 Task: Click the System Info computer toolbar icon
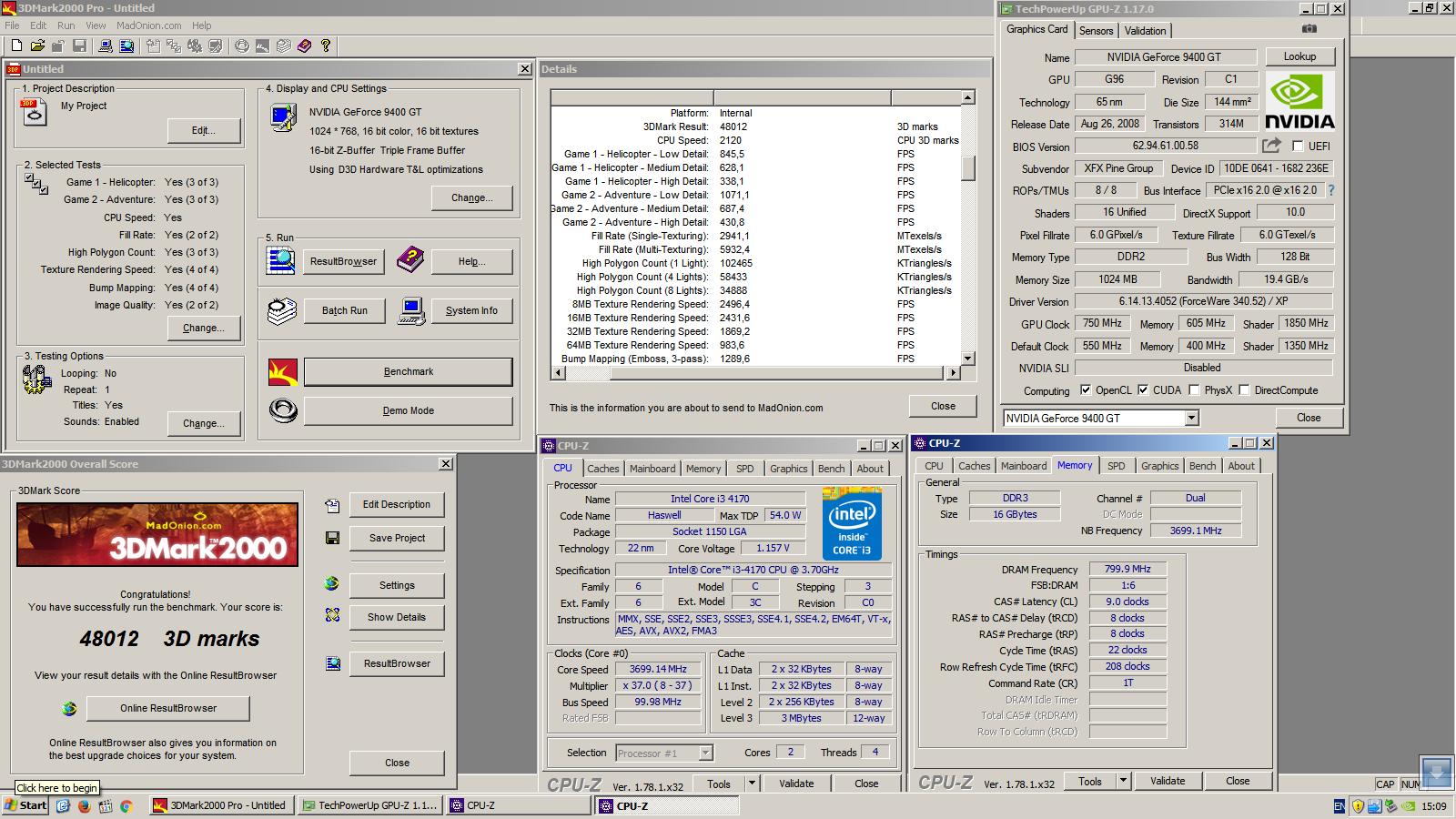[x=105, y=45]
